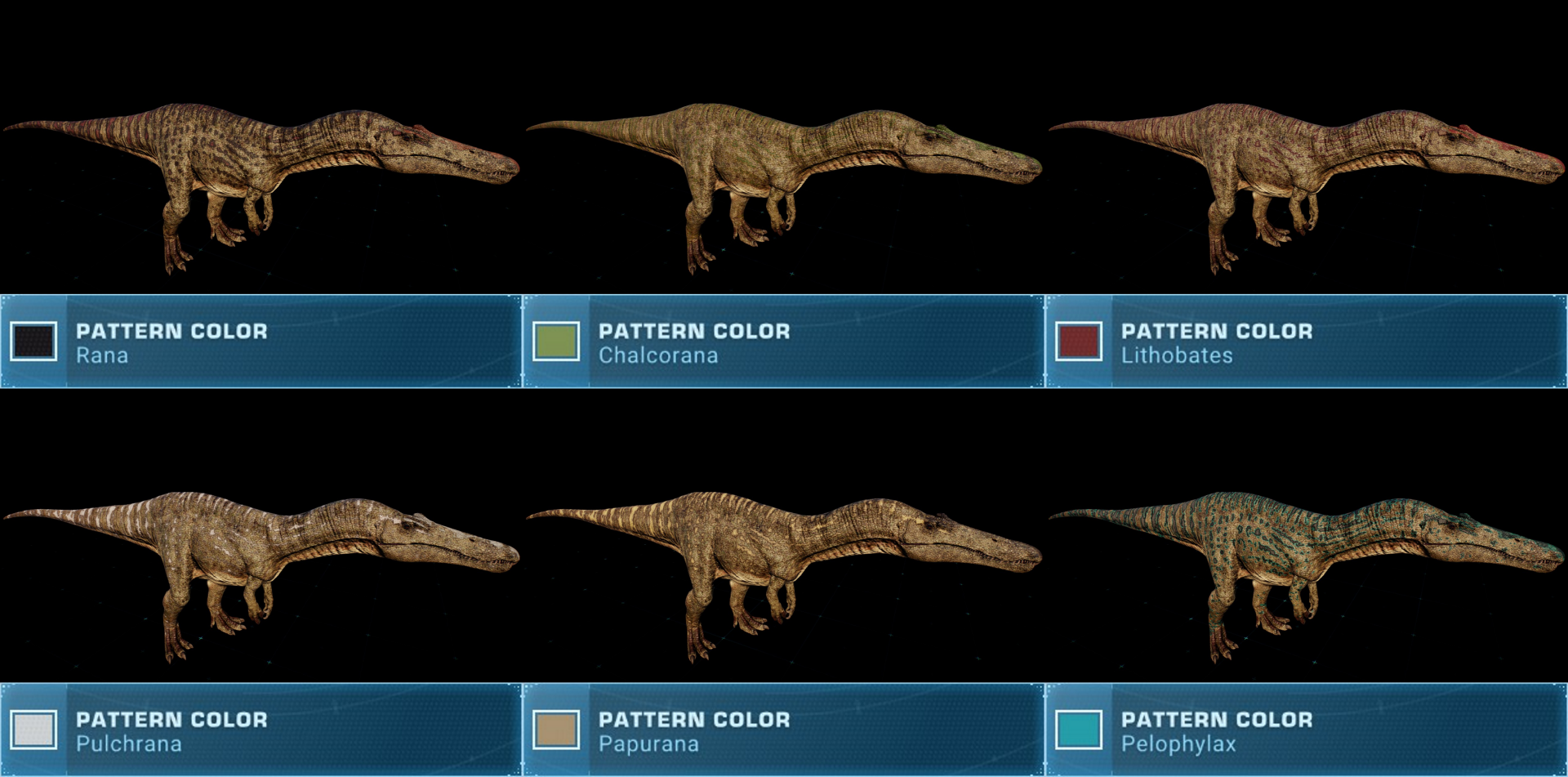Click the 'Papurana' pattern name text
This screenshot has width=1568, height=777.
tap(648, 744)
